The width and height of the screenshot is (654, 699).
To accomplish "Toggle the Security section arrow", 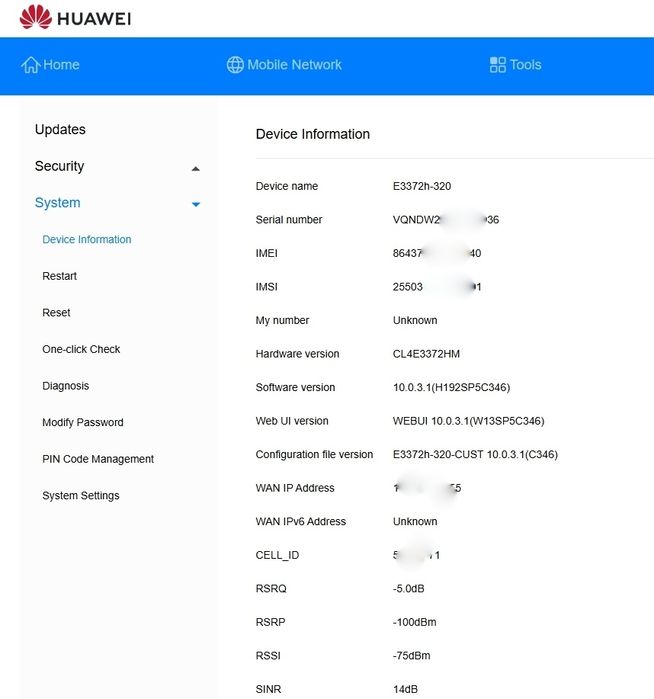I will (x=195, y=169).
